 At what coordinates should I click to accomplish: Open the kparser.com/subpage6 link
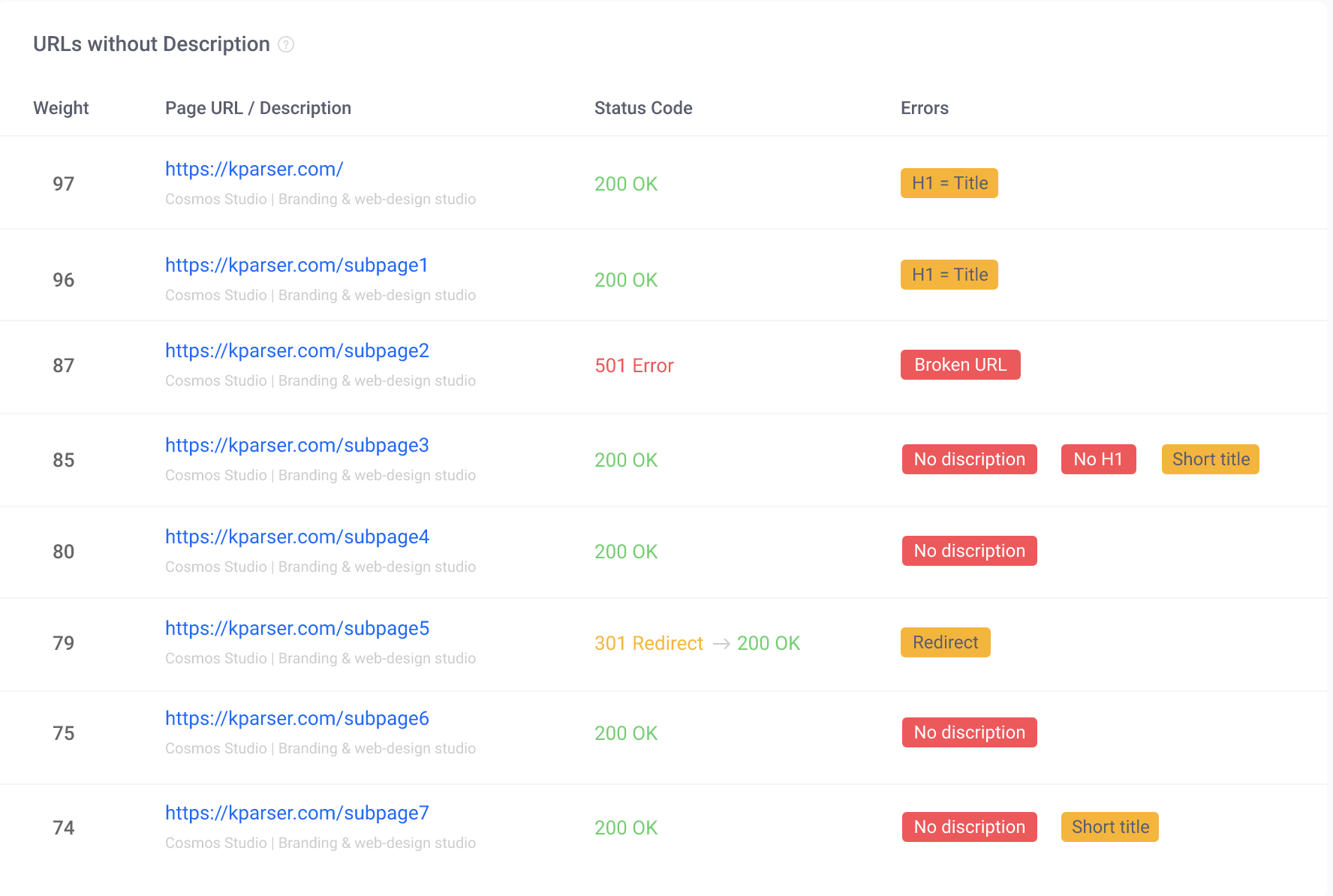tap(296, 719)
